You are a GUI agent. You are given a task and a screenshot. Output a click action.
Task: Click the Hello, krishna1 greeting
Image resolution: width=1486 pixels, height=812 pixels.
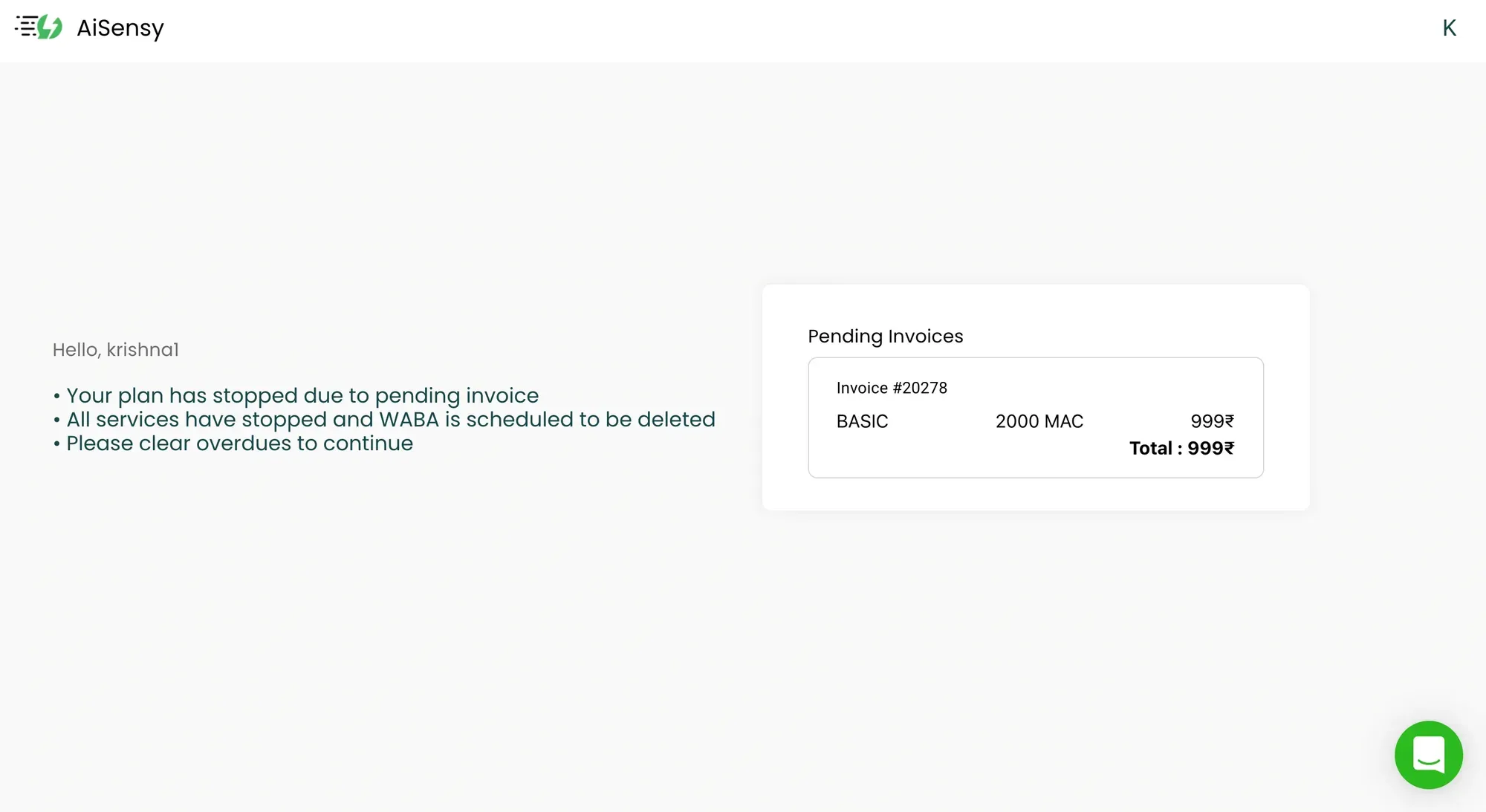click(x=115, y=350)
